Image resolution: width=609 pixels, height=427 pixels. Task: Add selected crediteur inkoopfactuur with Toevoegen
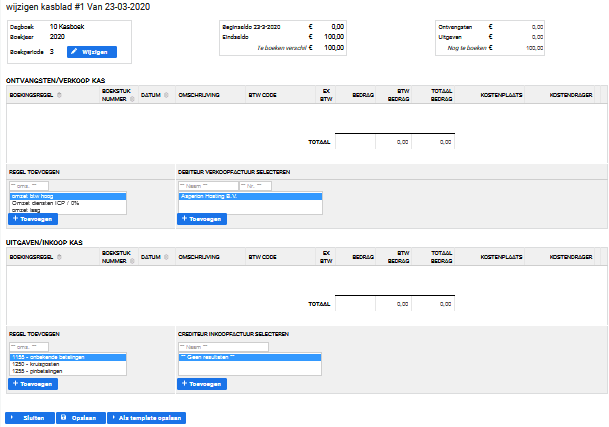click(x=202, y=384)
